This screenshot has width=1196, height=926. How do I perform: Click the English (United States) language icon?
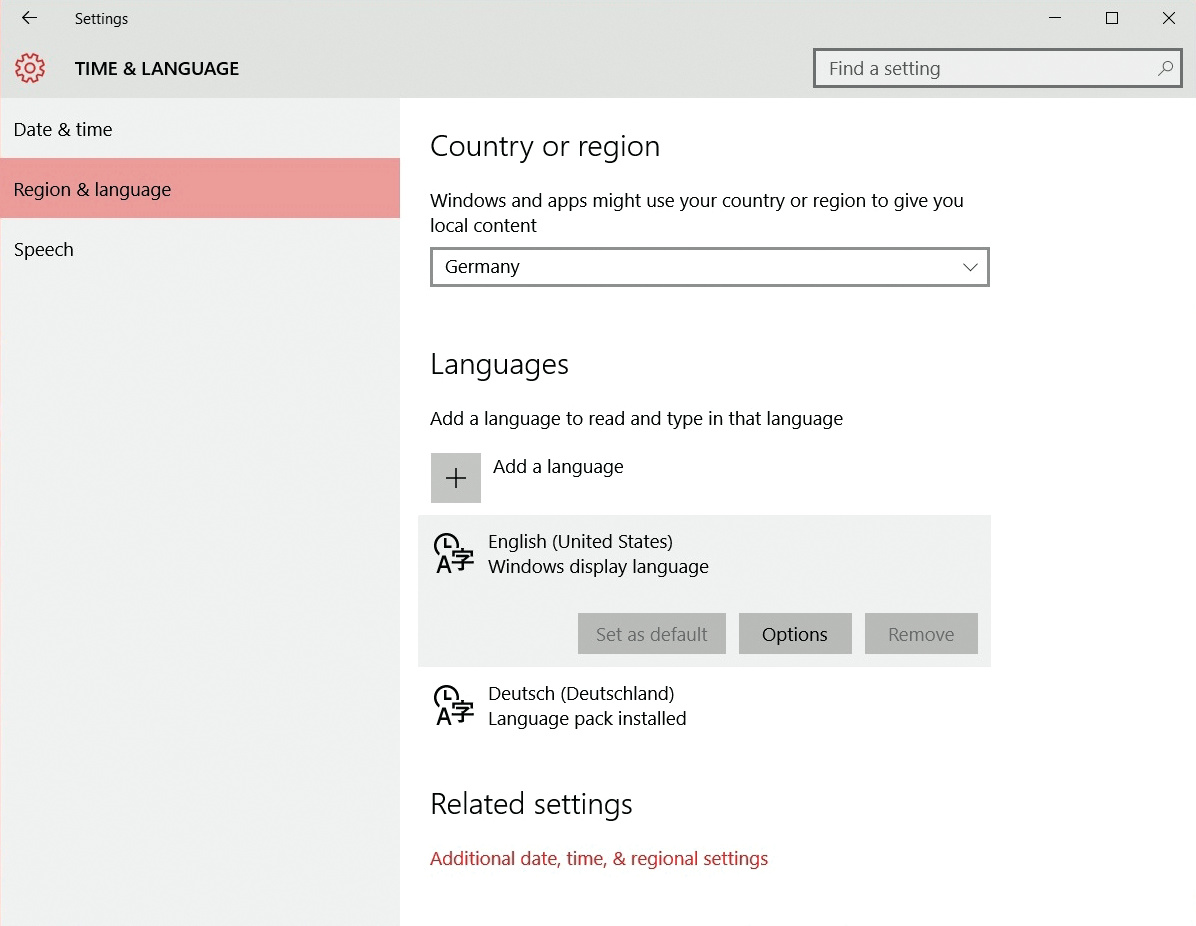453,553
